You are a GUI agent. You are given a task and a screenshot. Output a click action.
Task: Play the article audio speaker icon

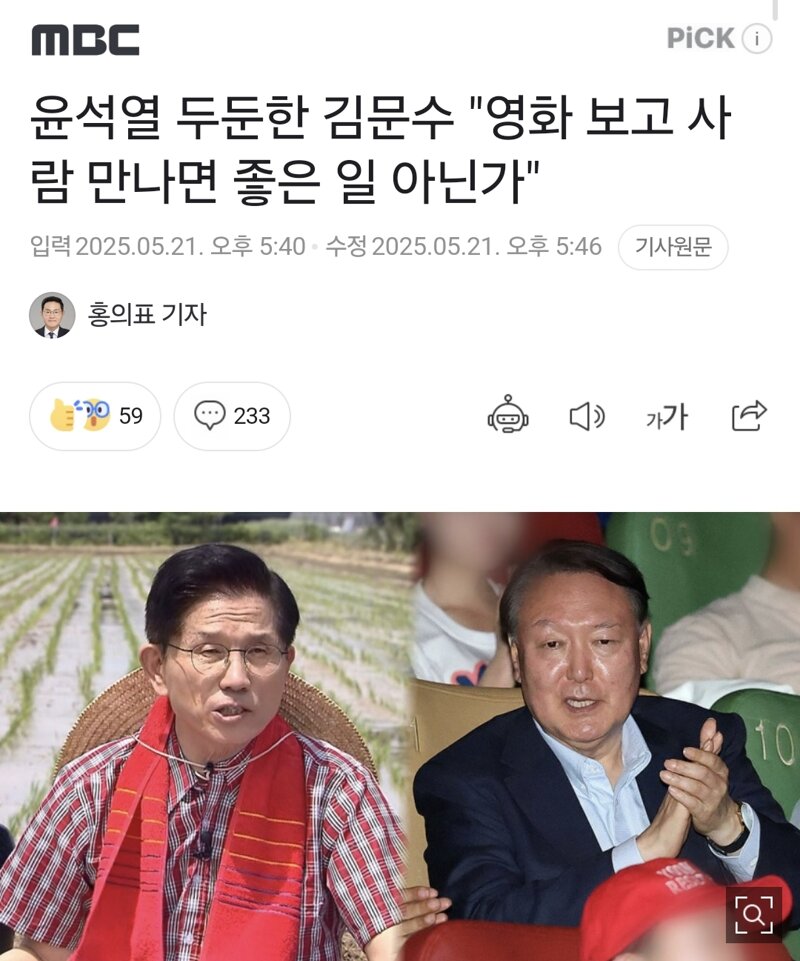point(587,417)
